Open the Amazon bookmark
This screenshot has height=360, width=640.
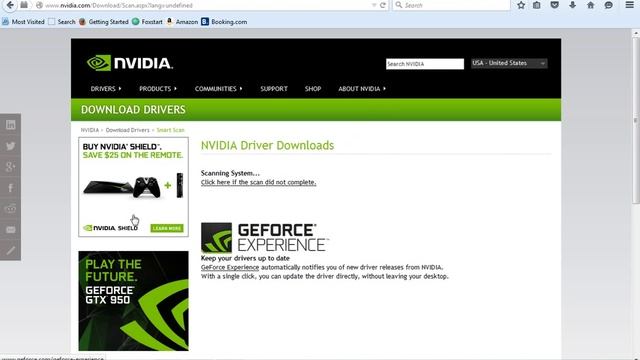pyautogui.click(x=182, y=22)
